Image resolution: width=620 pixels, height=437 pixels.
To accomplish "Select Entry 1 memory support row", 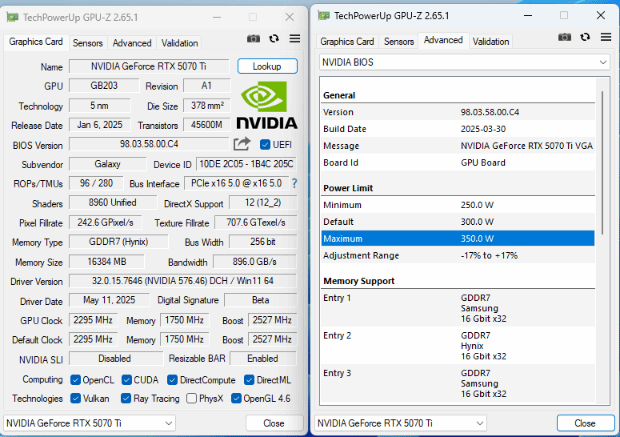I will coord(458,308).
